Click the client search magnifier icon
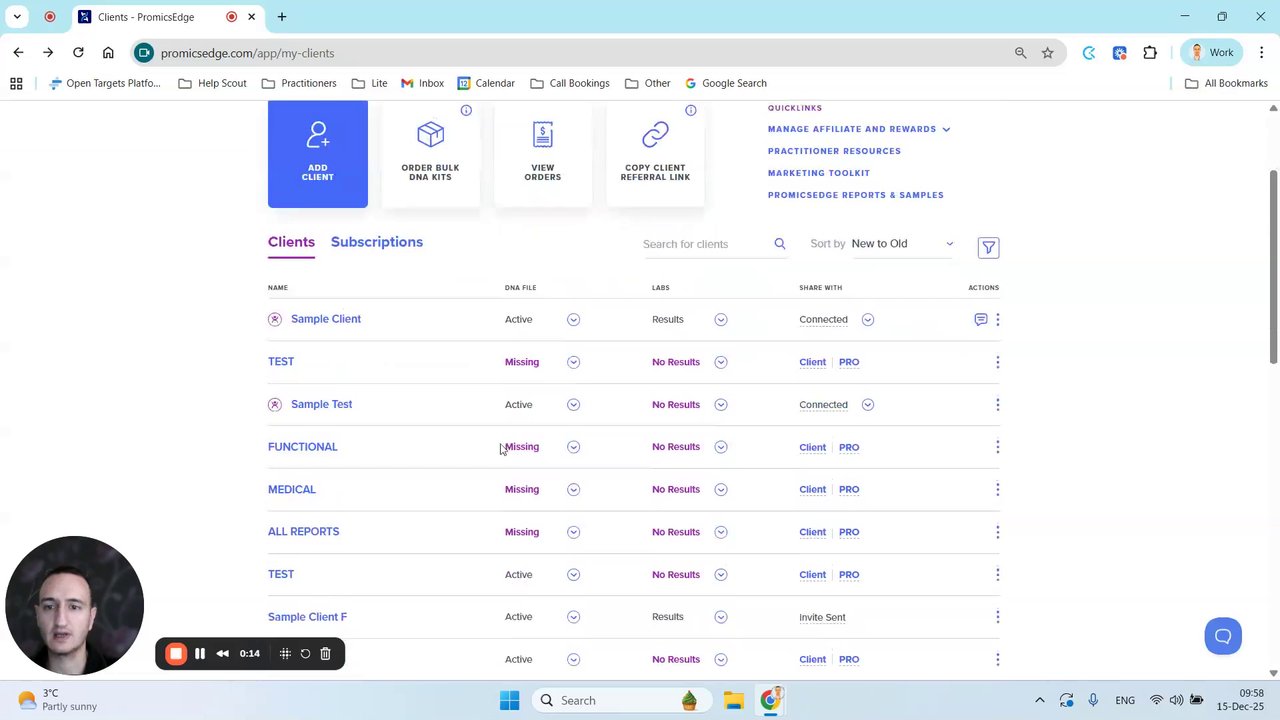Screen dimensions: 1280x720 [780, 243]
